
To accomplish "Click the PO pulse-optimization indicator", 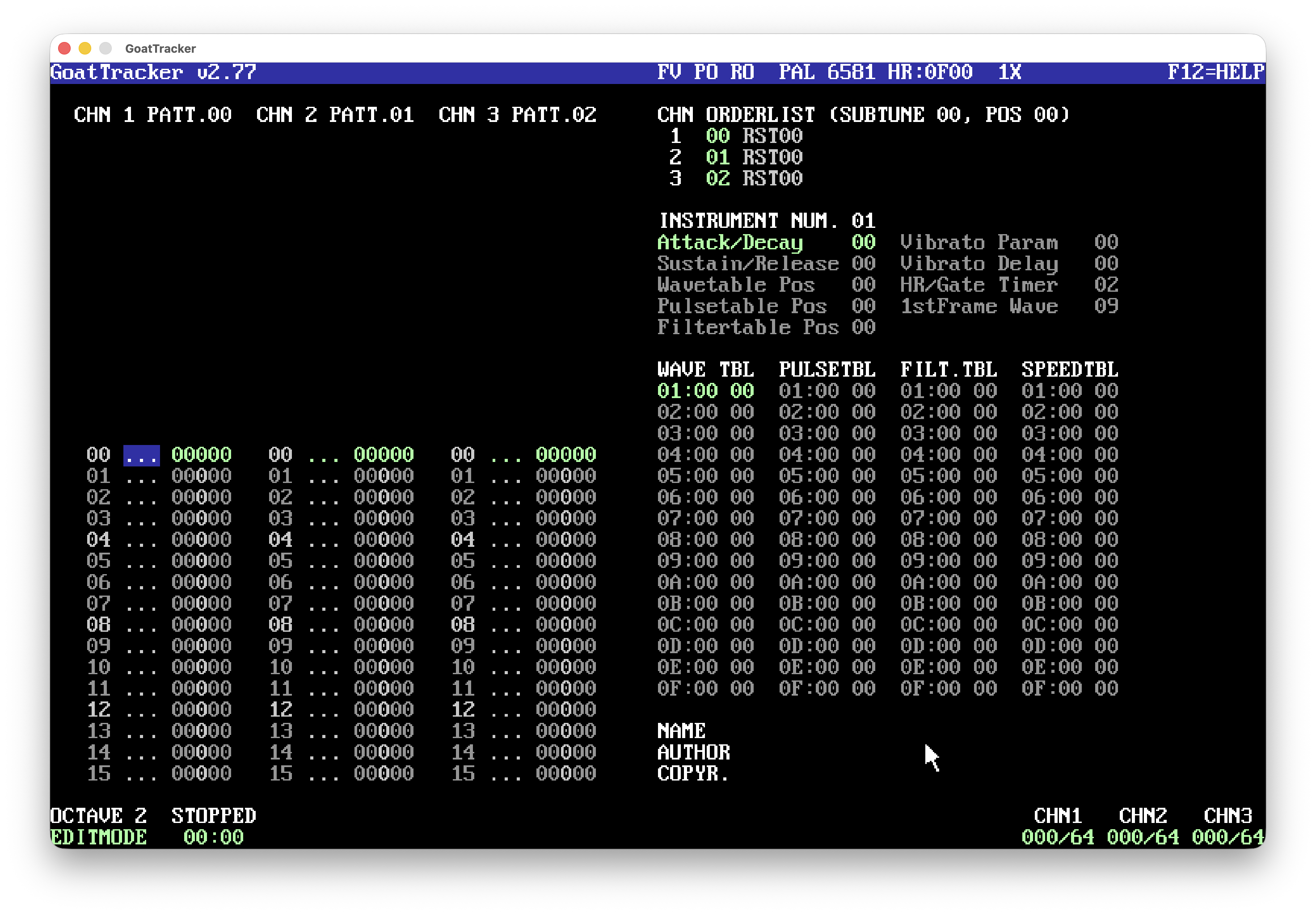I will coord(705,72).
